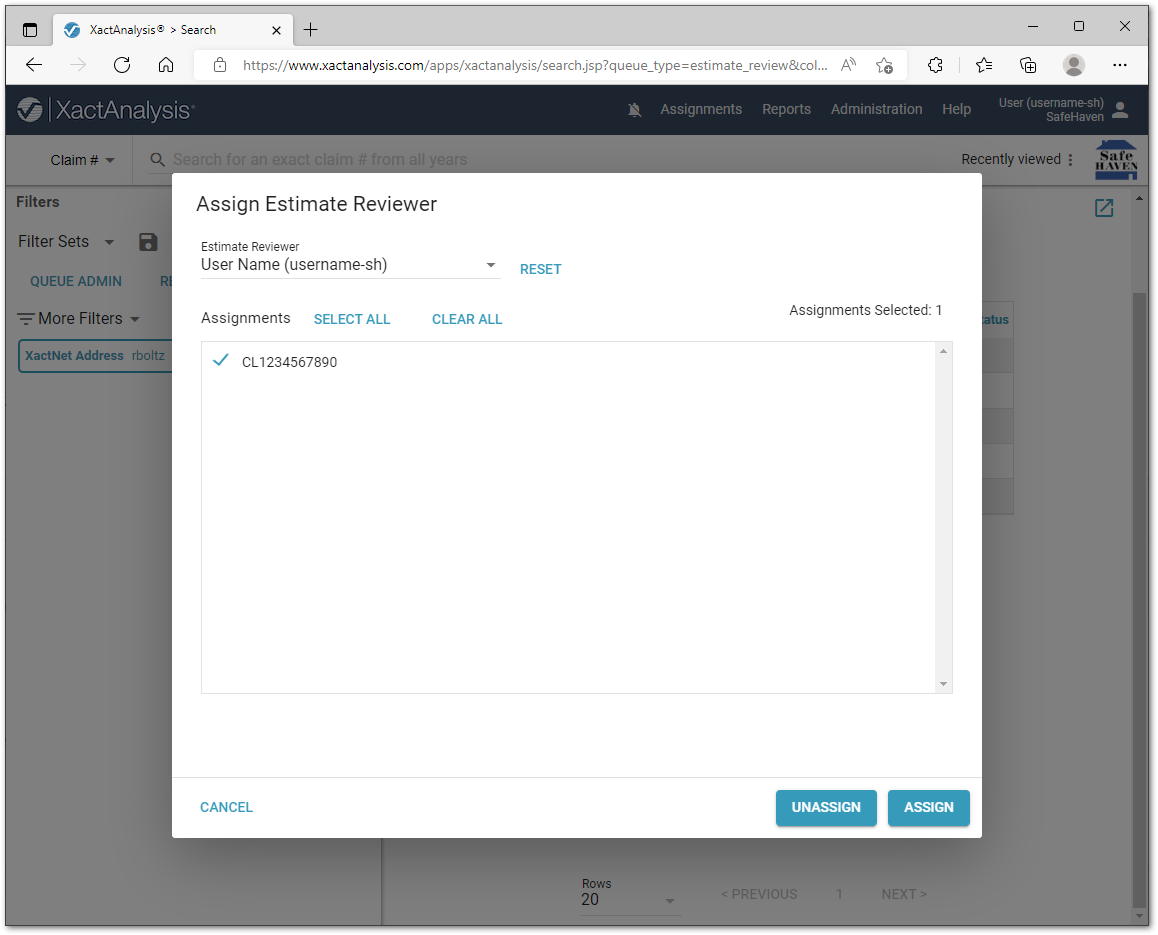Click the browser home icon
The image size is (1158, 935).
click(166, 65)
